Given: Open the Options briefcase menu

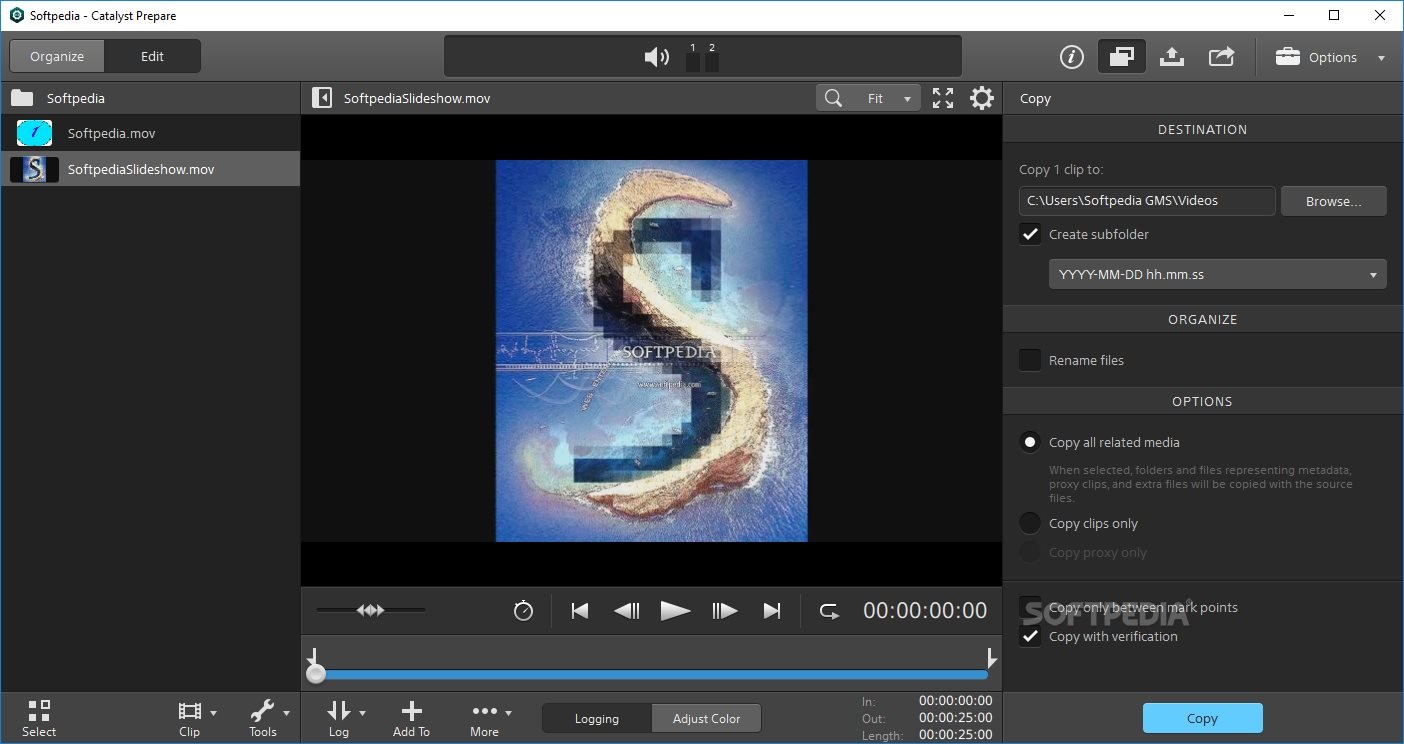Looking at the screenshot, I should [x=1331, y=57].
